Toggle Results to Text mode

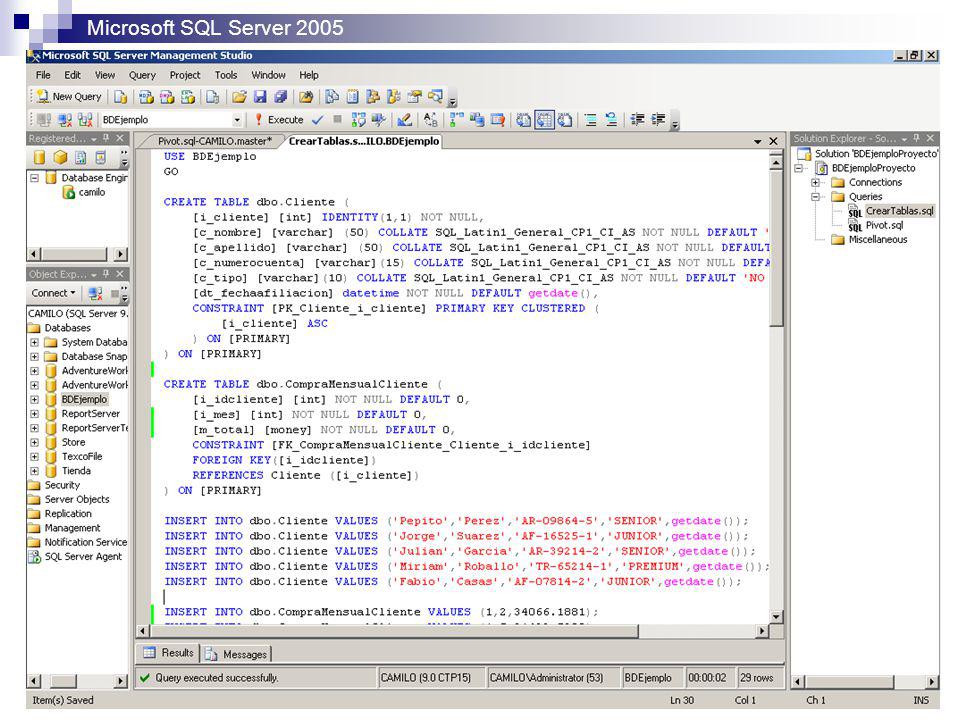(x=523, y=119)
